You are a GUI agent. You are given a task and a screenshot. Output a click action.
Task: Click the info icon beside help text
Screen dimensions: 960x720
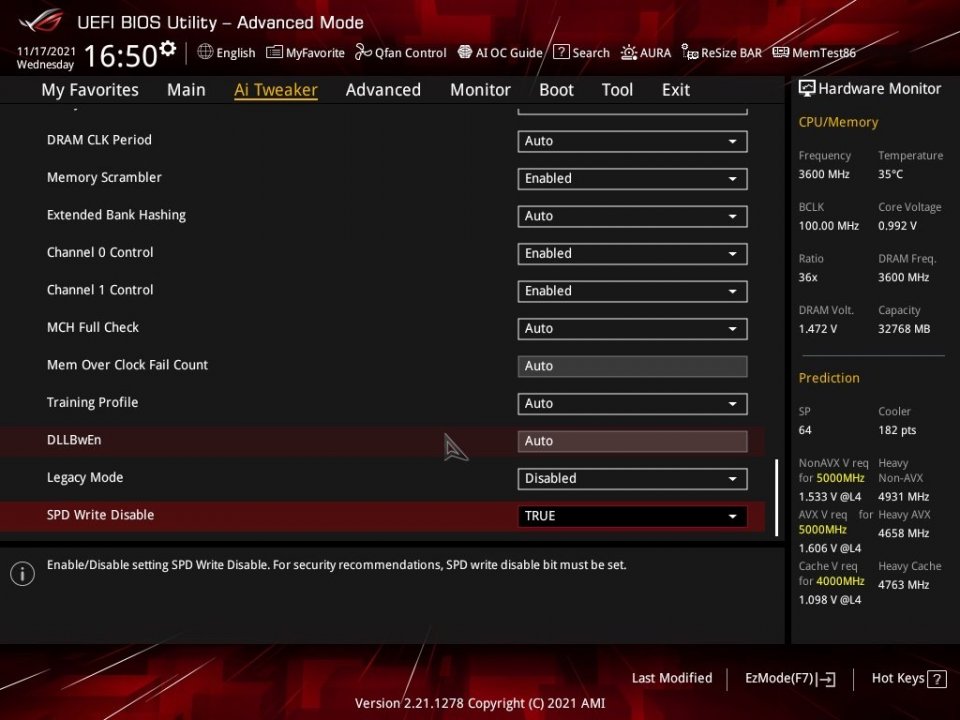[x=23, y=574]
